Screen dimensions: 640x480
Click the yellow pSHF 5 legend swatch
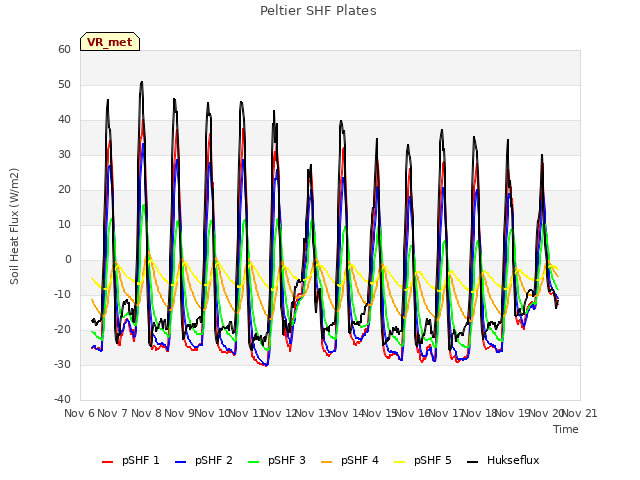pyautogui.click(x=400, y=462)
